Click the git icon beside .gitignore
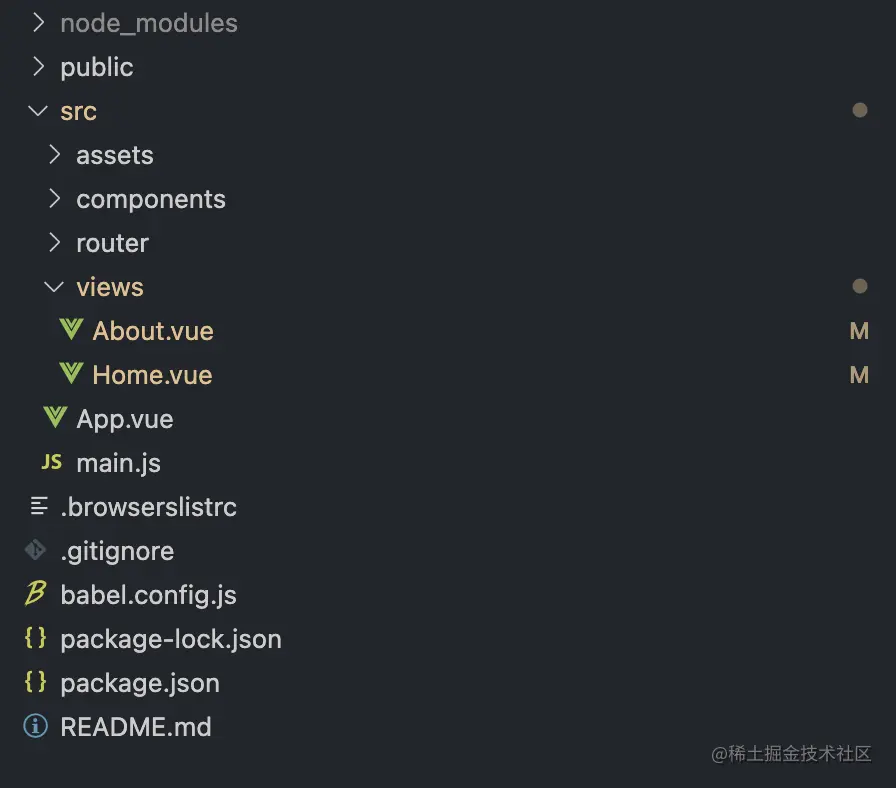Screen dimensions: 896x788 click(x=36, y=550)
